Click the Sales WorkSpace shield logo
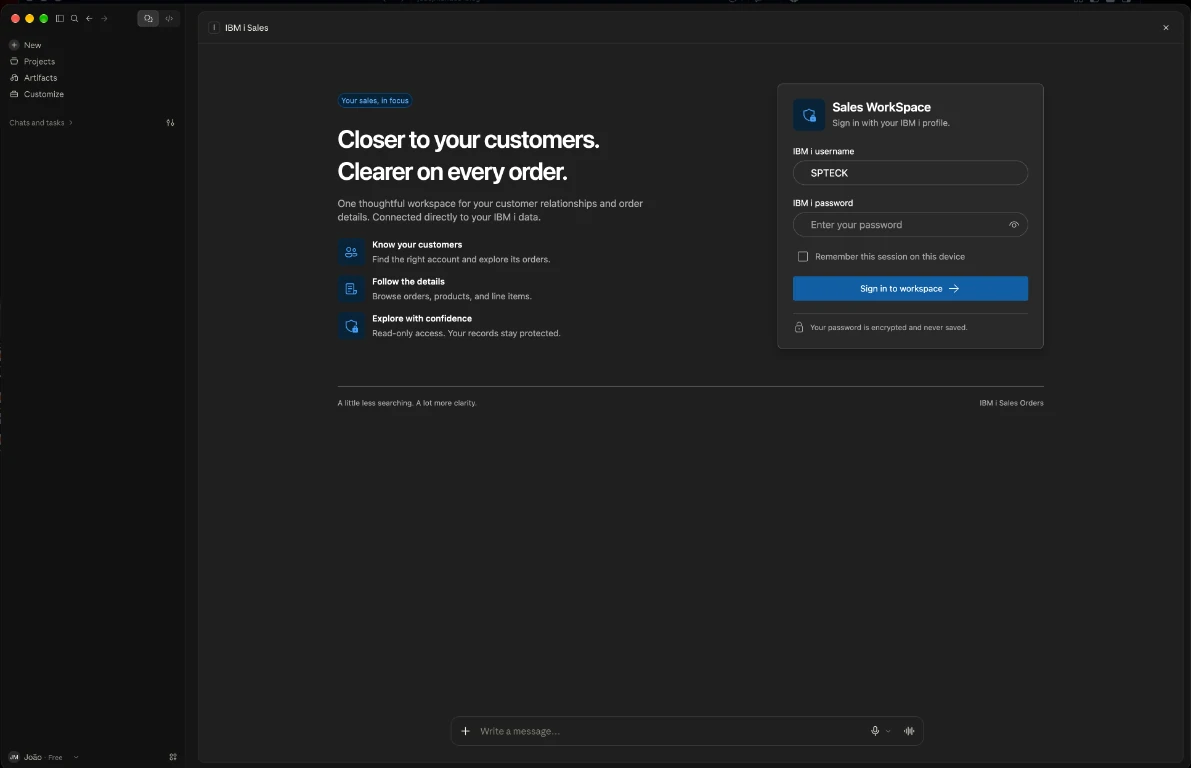Viewport: 1191px width, 768px height. (x=809, y=115)
